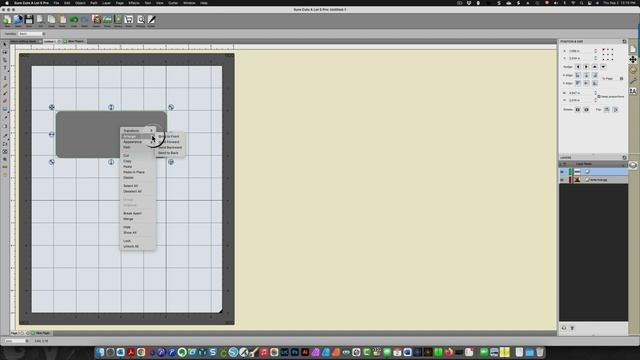Toggle visibility eye of the selected top layer
This screenshot has height=360, width=640.
[x=562, y=172]
